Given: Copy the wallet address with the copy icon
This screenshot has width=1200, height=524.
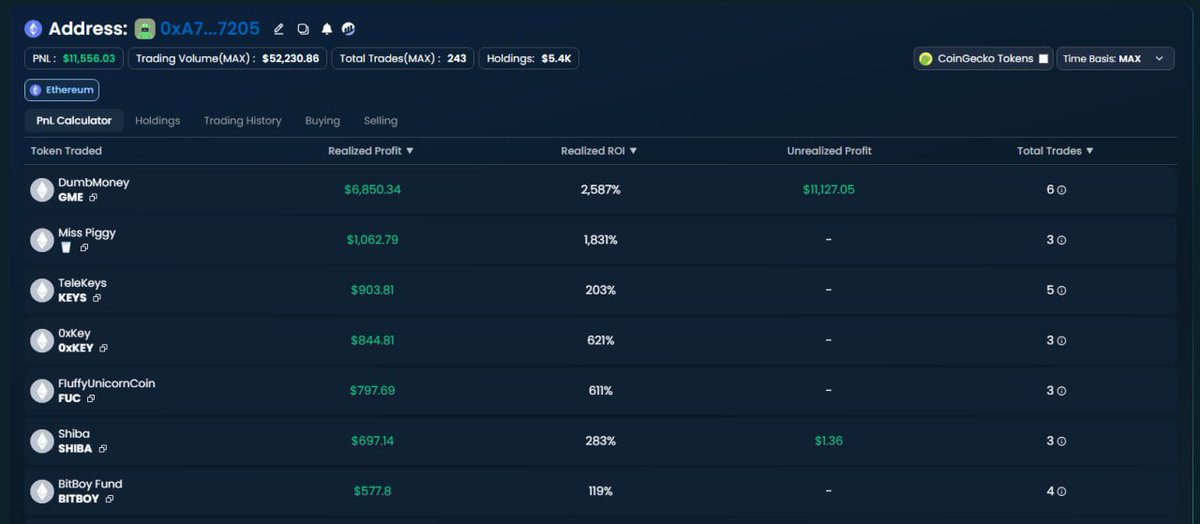Looking at the screenshot, I should point(303,29).
